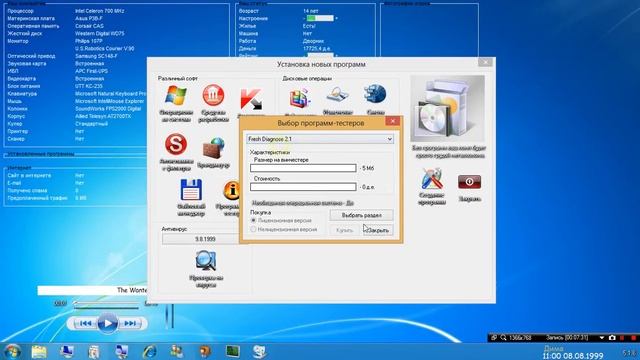640x360 pixels.
Task: Click the red K antivirus icon with arrow
Action: coord(251,99)
